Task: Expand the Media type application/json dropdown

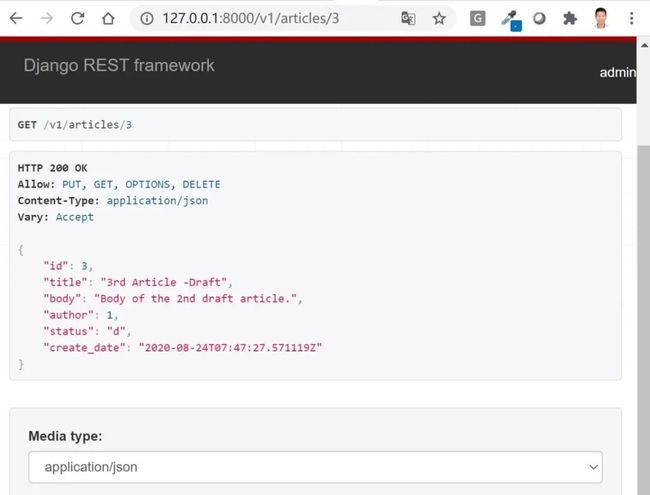Action: pos(315,467)
